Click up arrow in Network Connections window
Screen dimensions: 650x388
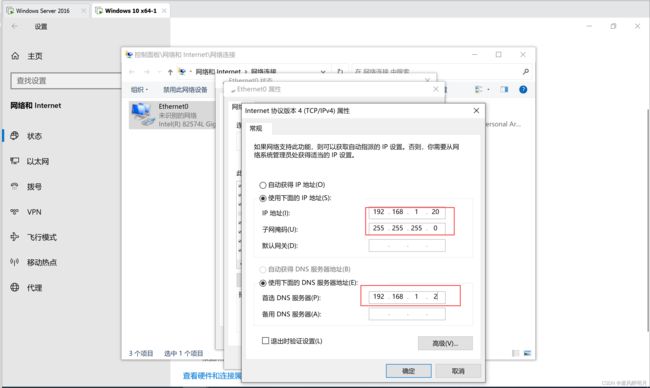170,72
